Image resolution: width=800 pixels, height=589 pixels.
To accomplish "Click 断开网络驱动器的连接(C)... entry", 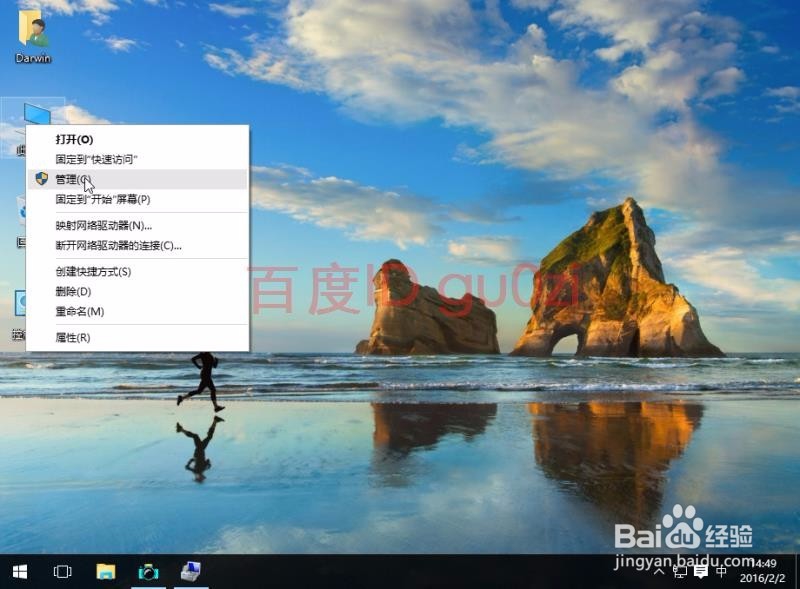I will [137, 246].
